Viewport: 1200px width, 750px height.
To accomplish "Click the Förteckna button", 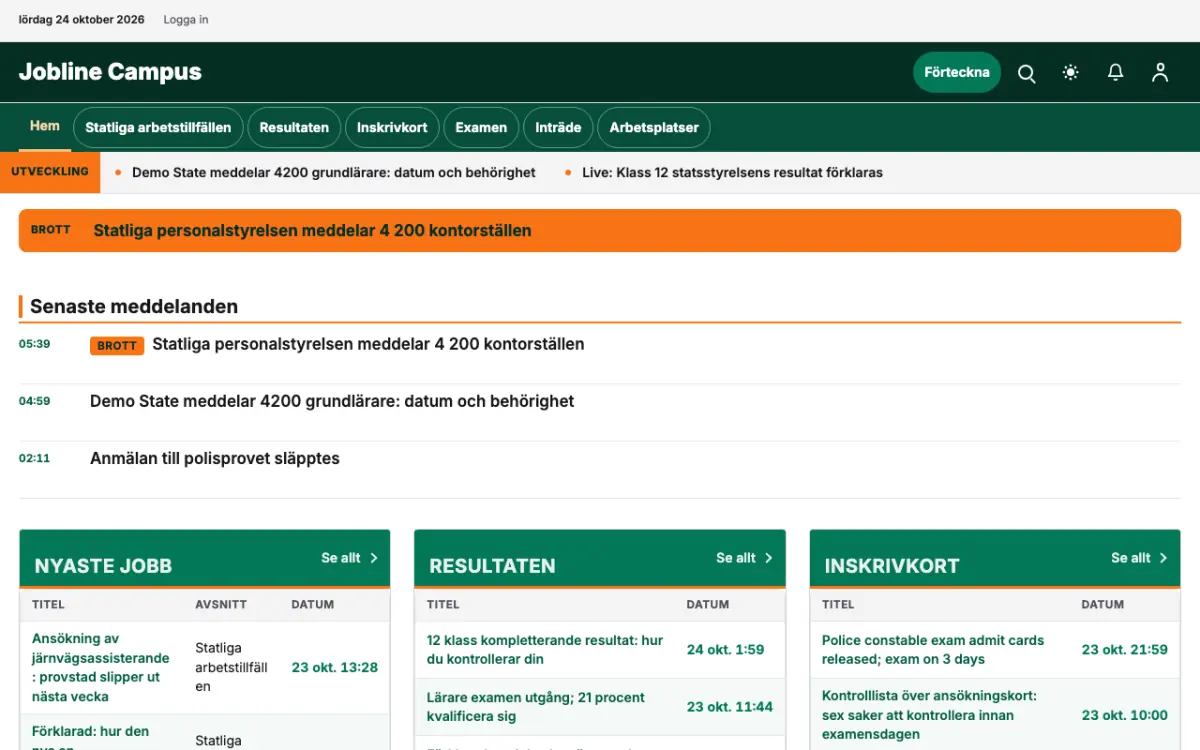I will coord(957,72).
